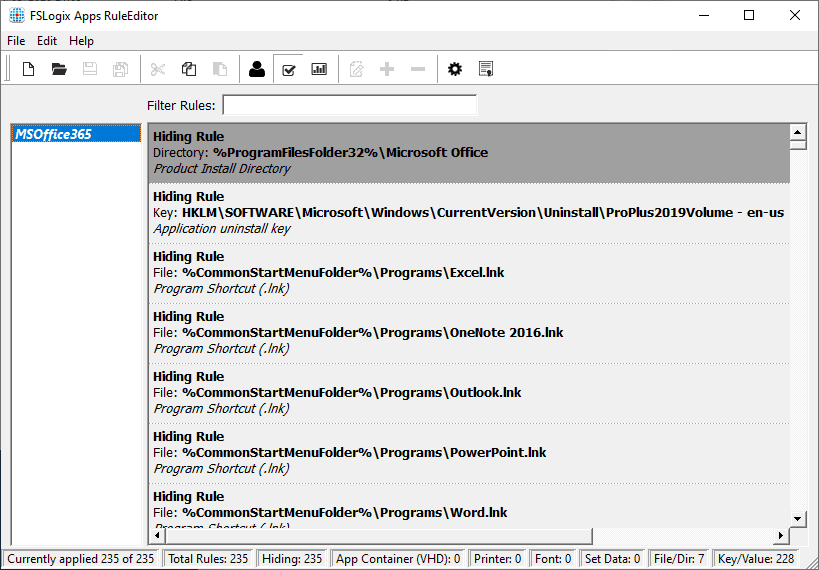
Task: Open an existing rule set file
Action: click(59, 69)
